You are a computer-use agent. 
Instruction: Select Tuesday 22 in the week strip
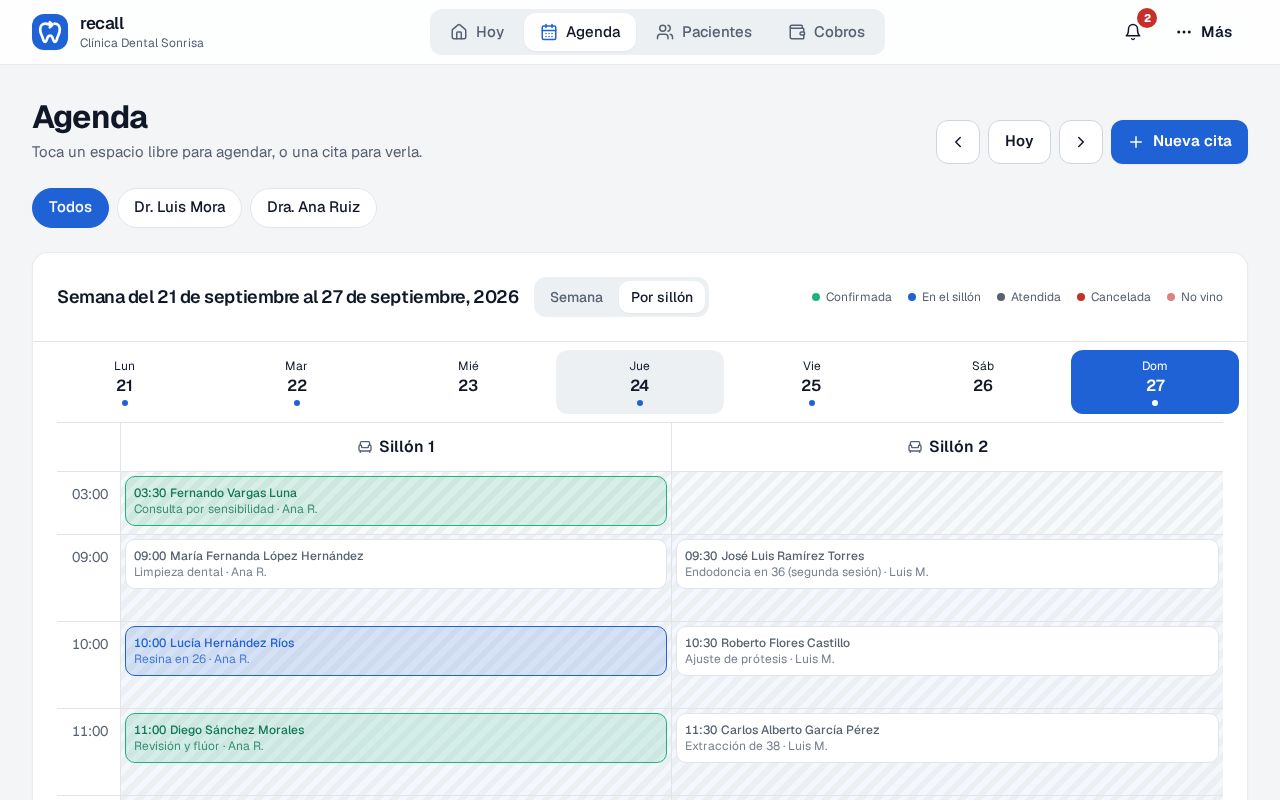point(296,382)
